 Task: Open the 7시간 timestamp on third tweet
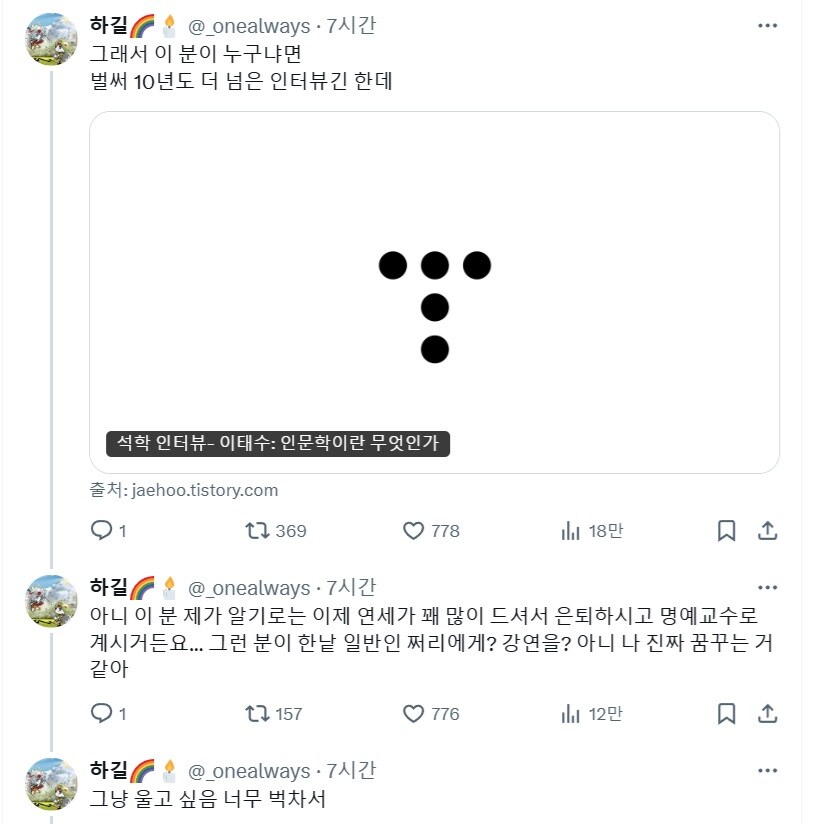pos(351,771)
